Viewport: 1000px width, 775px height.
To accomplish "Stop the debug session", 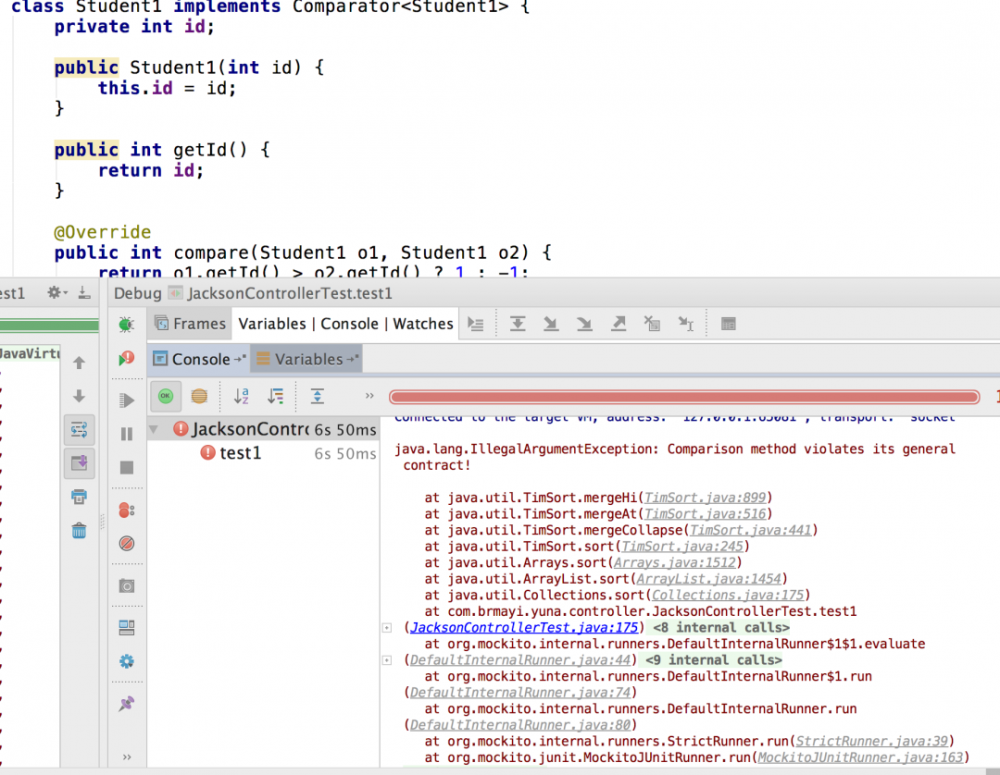I will [126, 468].
